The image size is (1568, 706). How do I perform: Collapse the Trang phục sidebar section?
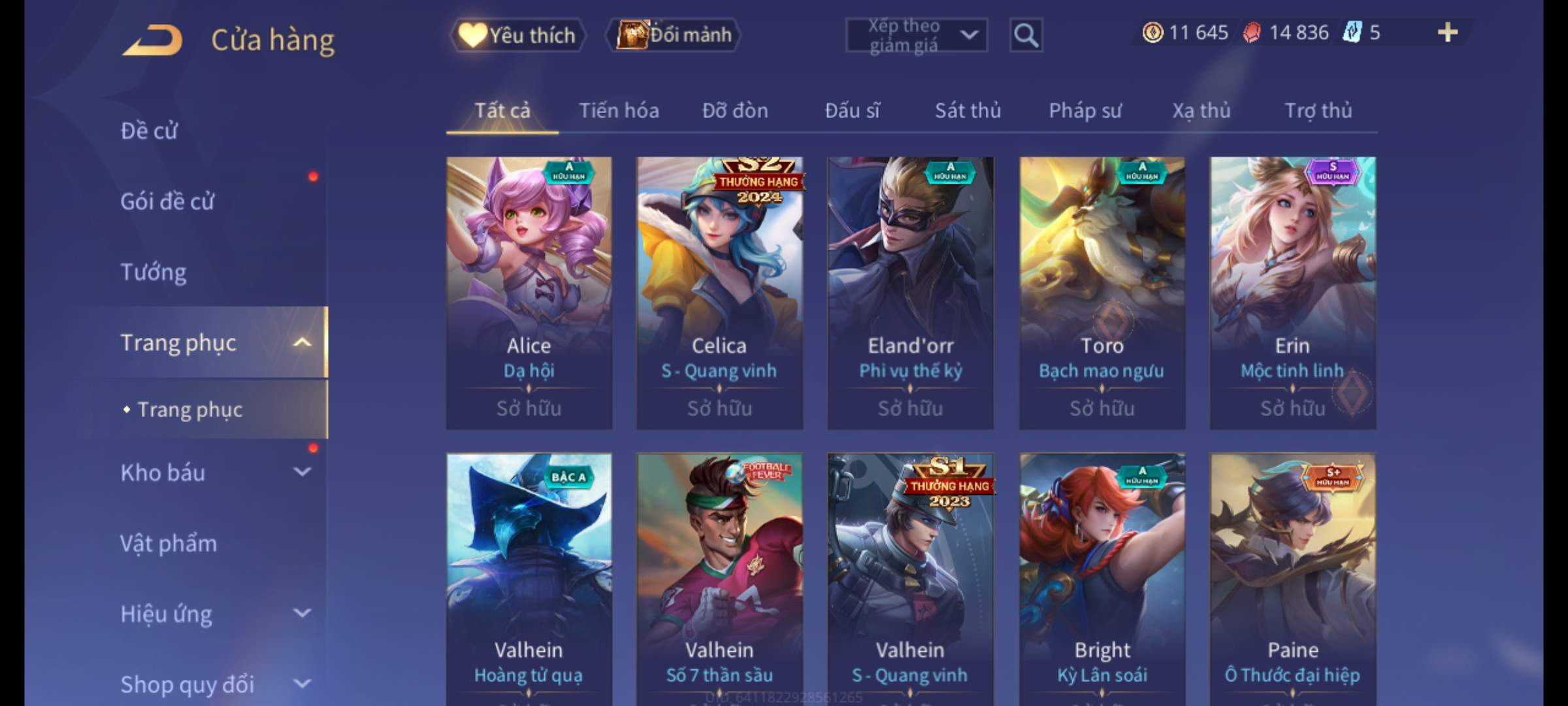302,343
